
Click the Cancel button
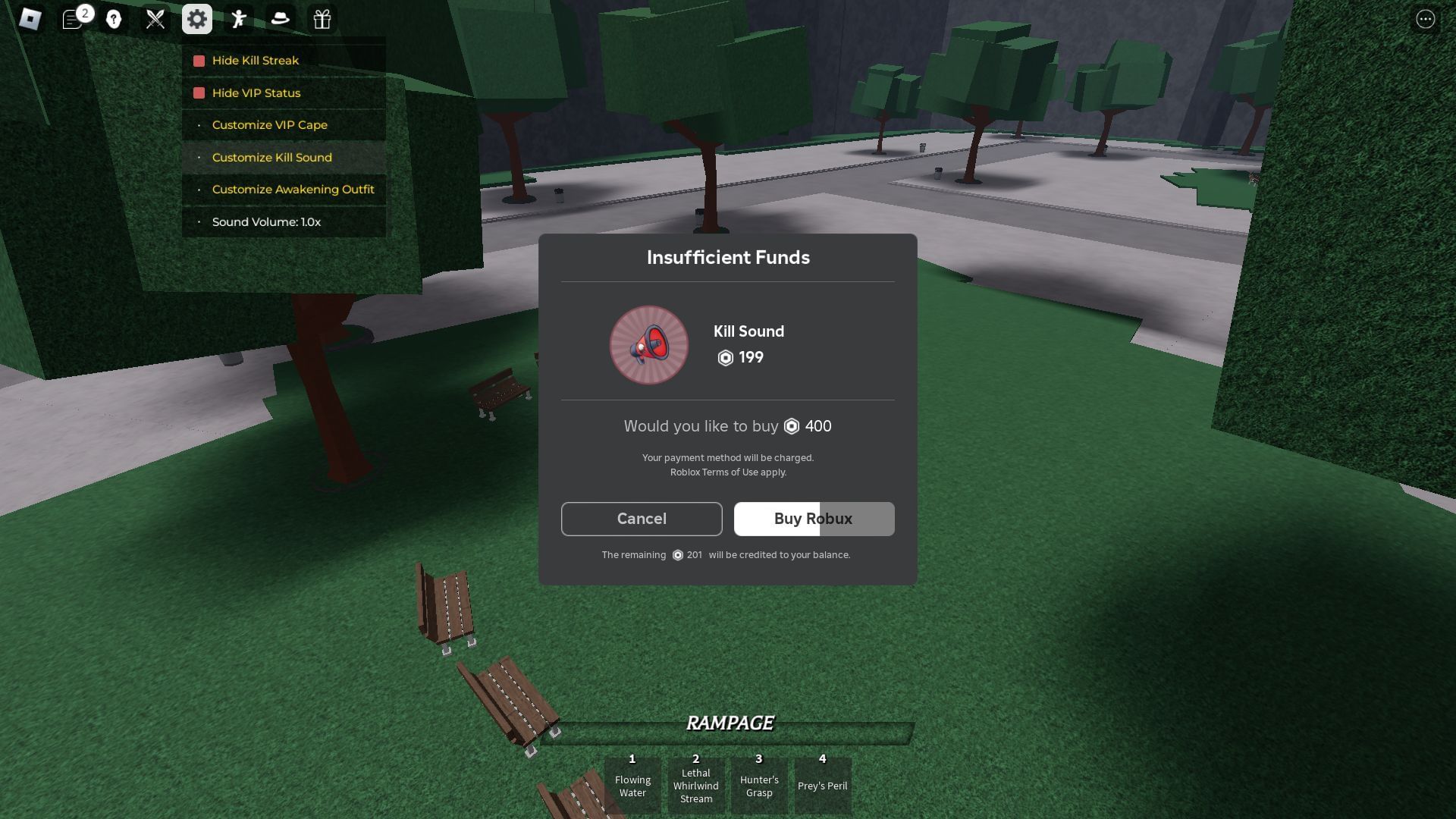[642, 519]
